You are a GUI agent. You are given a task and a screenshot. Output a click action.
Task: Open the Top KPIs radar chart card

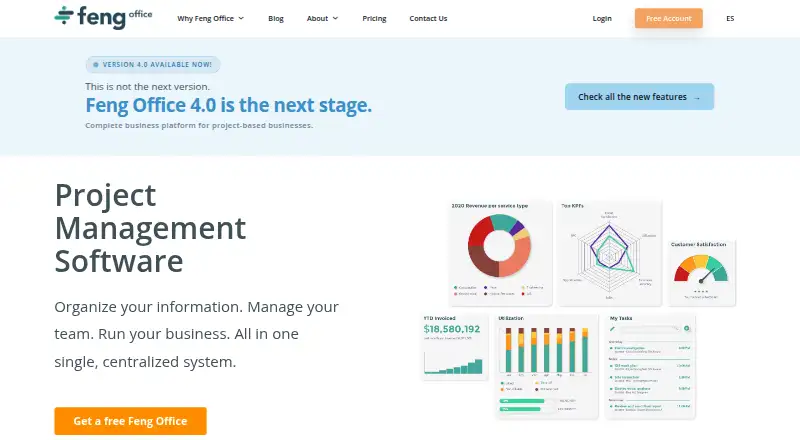(609, 253)
